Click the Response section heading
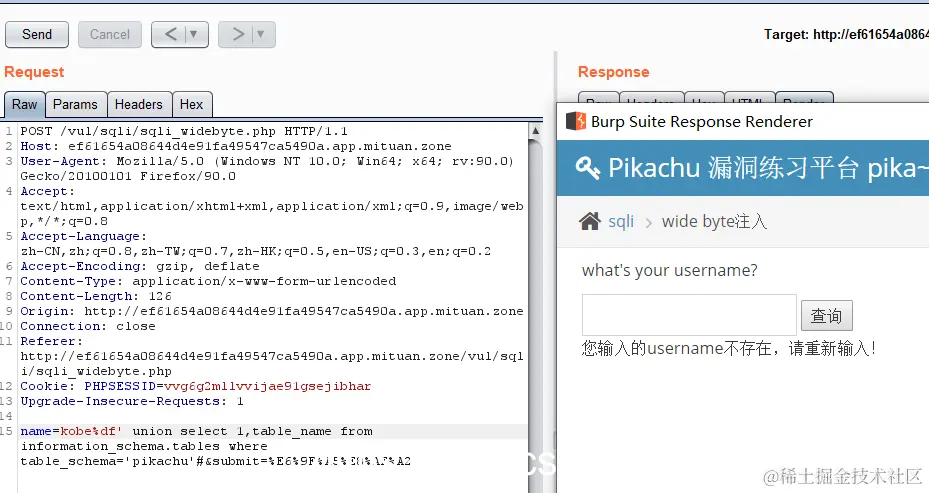The width and height of the screenshot is (929, 493). 613,72
